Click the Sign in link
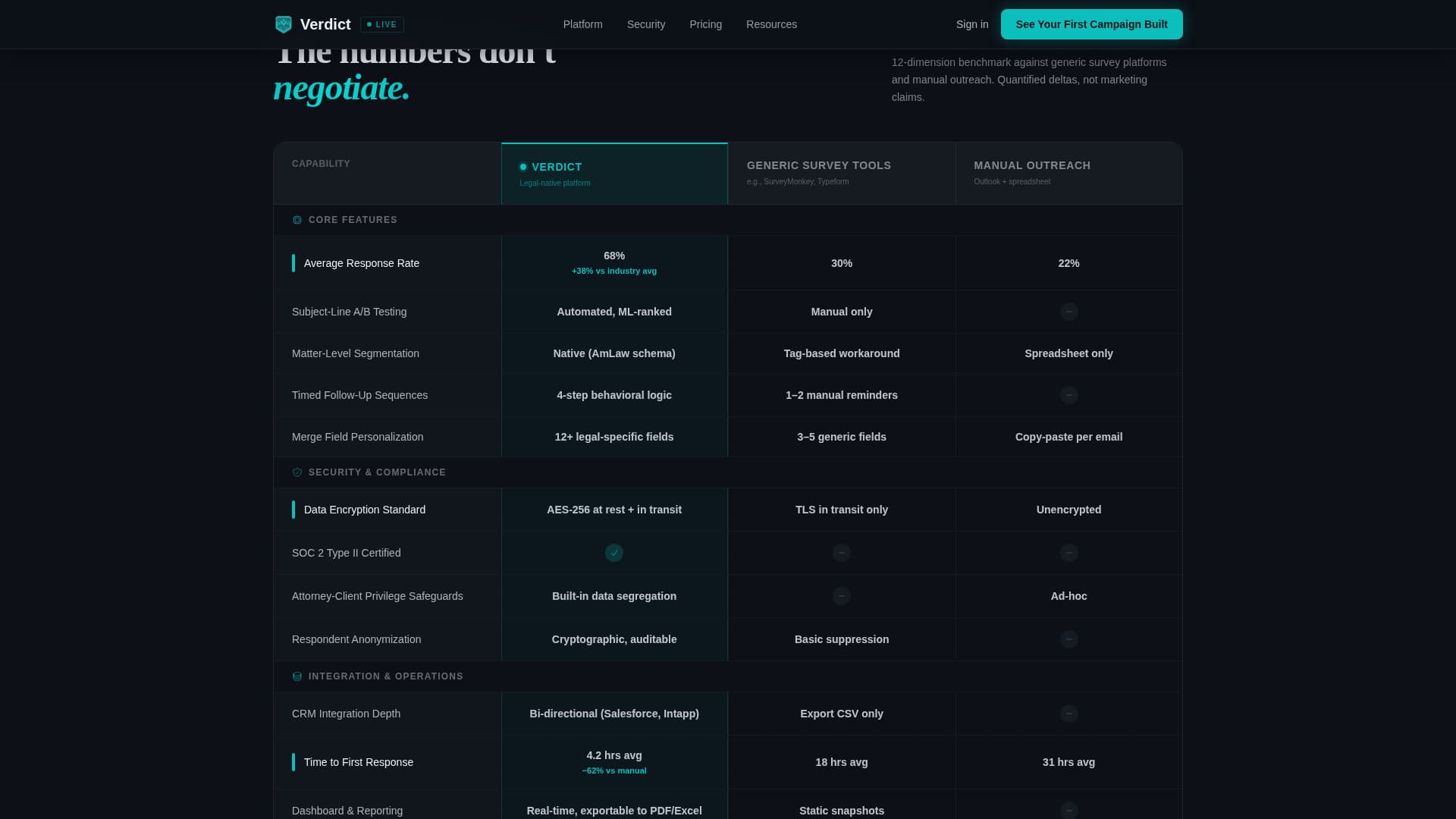The width and height of the screenshot is (1456, 819). [x=972, y=24]
